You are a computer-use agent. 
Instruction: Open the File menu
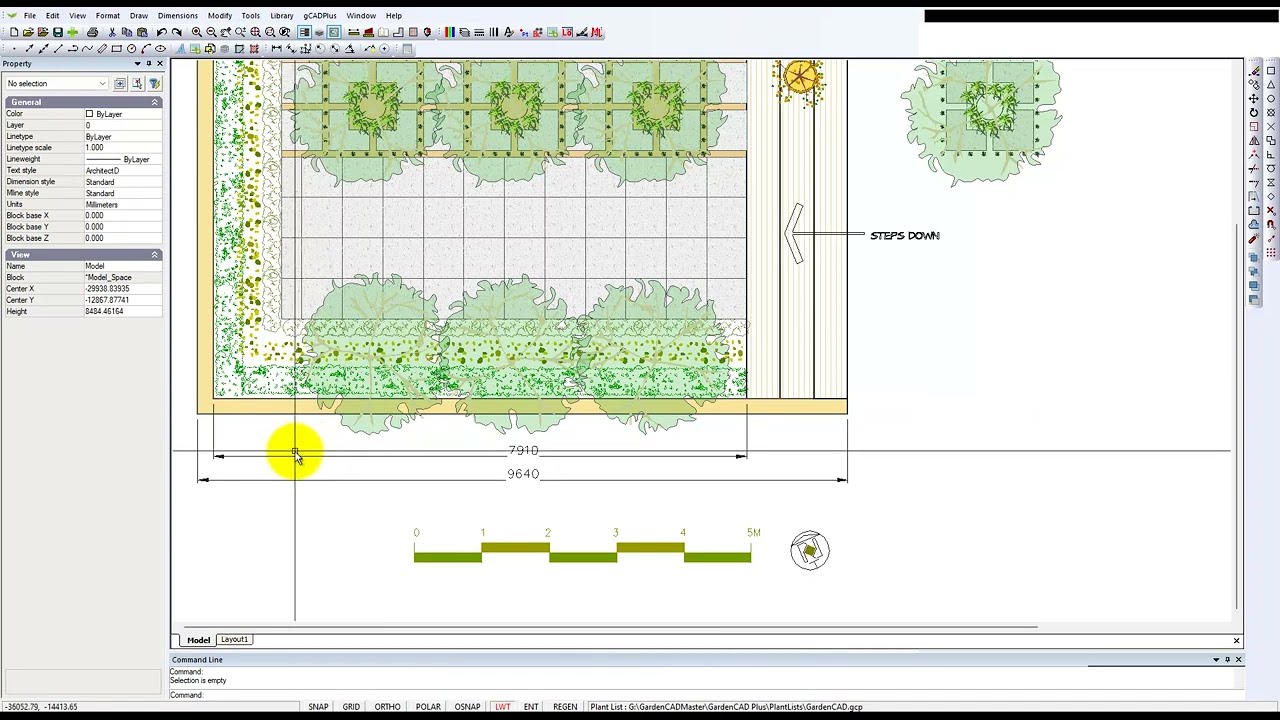[x=30, y=16]
